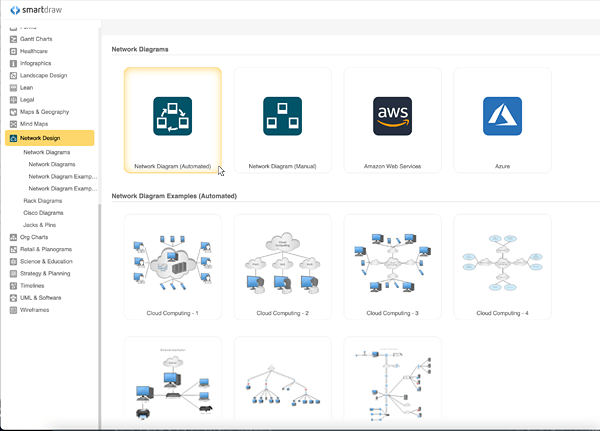The height and width of the screenshot is (431, 600).
Task: Click the Azure logo template icon
Action: (x=502, y=116)
